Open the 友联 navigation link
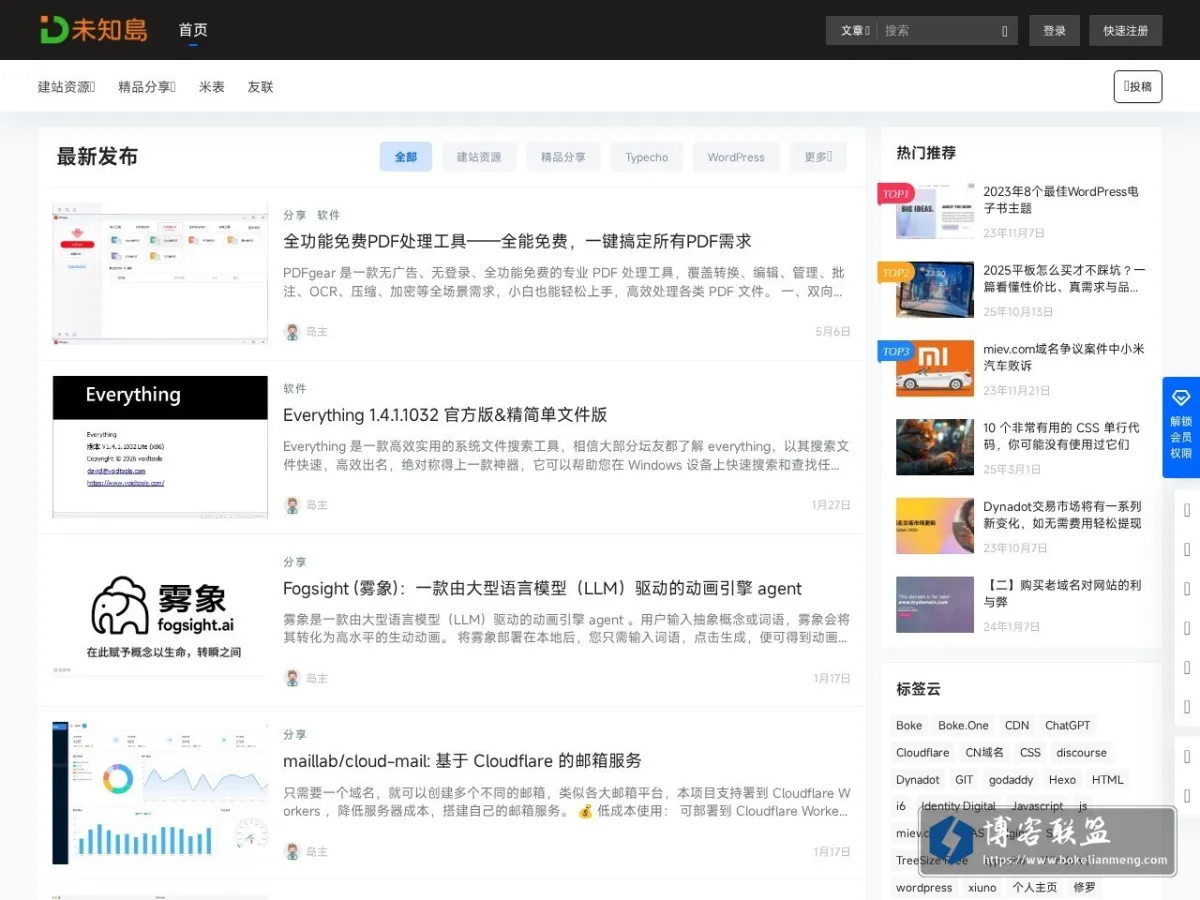This screenshot has width=1200, height=900. tap(260, 87)
